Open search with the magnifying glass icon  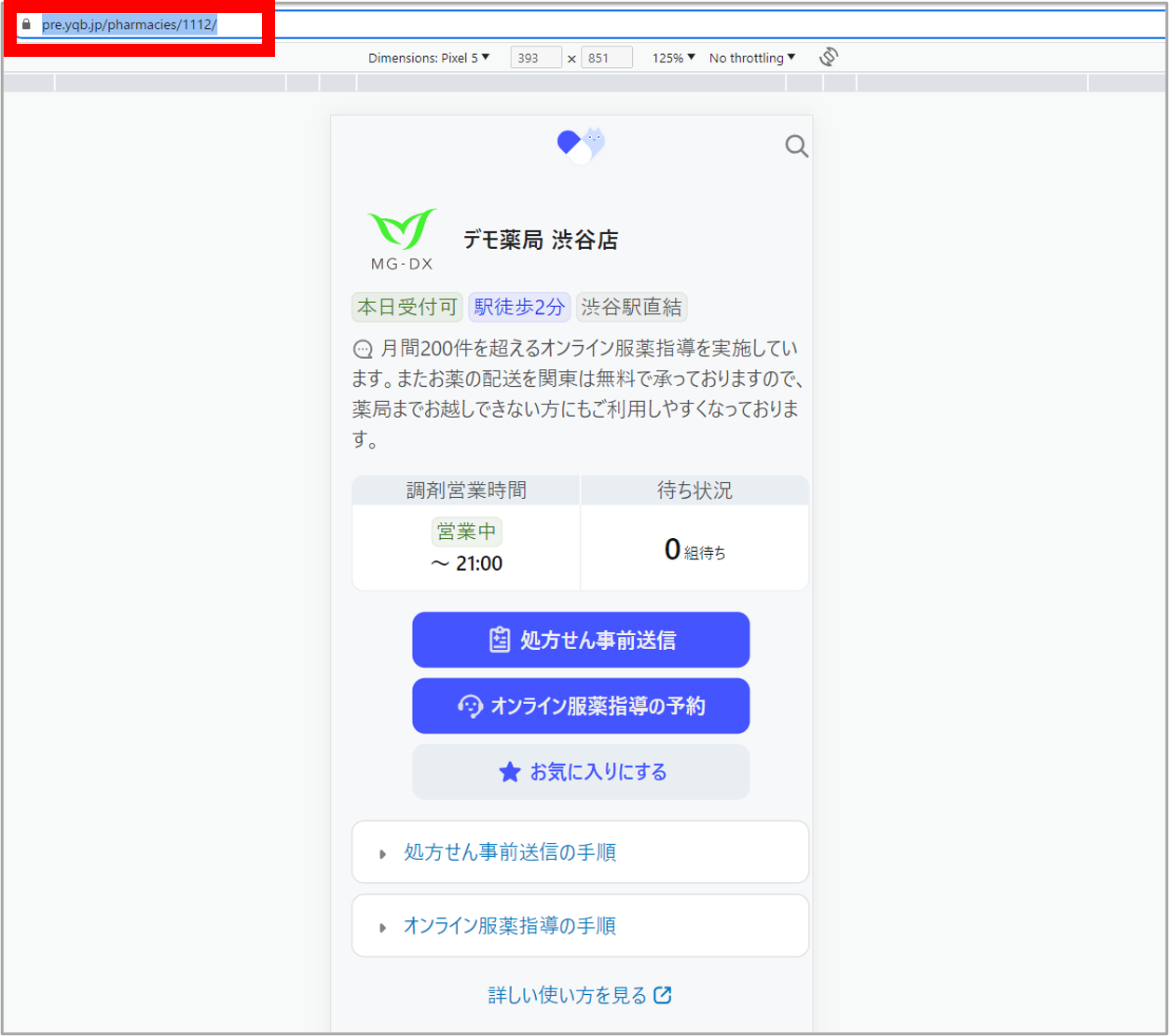click(795, 145)
